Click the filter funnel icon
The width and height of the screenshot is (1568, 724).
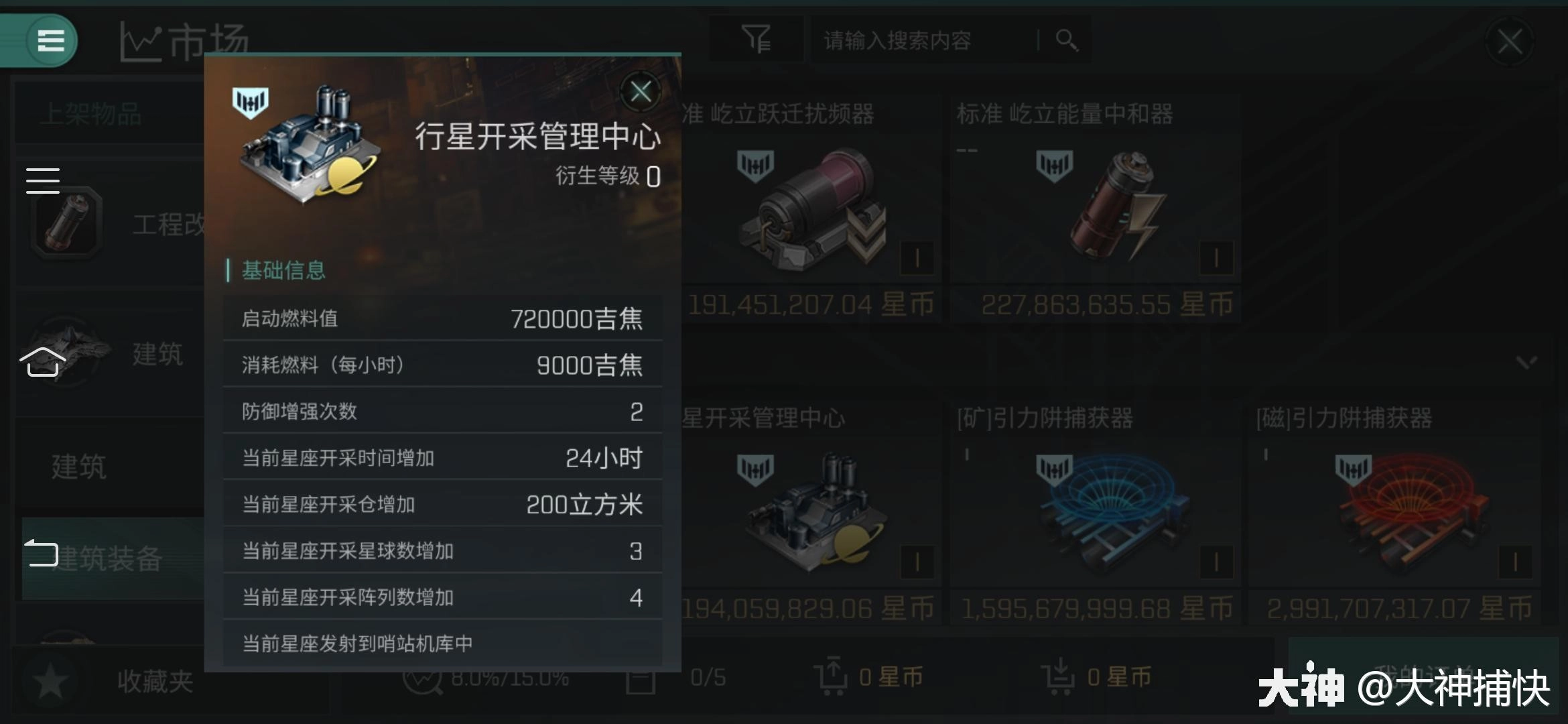click(757, 40)
